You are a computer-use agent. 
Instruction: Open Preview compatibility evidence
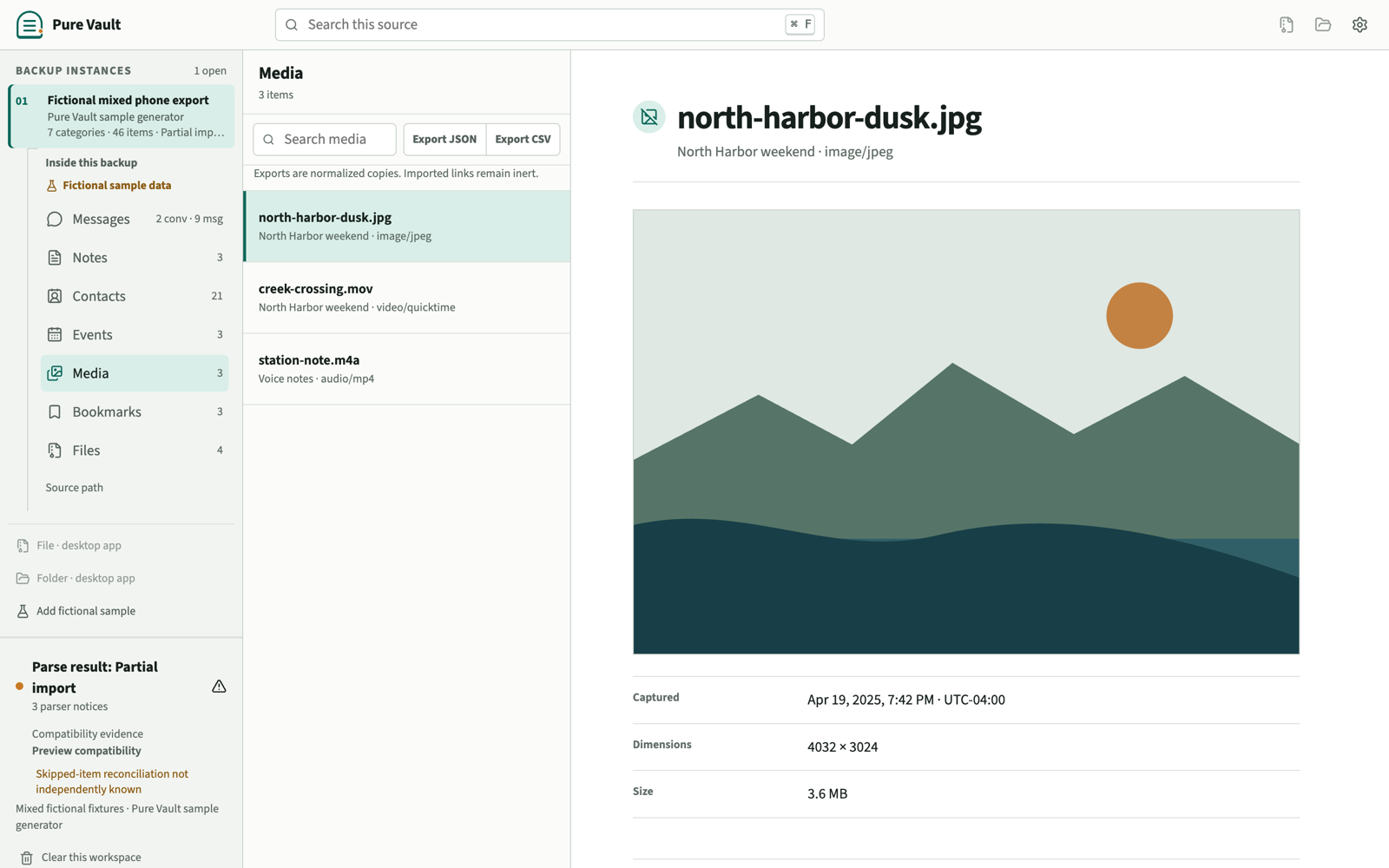pyautogui.click(x=87, y=751)
